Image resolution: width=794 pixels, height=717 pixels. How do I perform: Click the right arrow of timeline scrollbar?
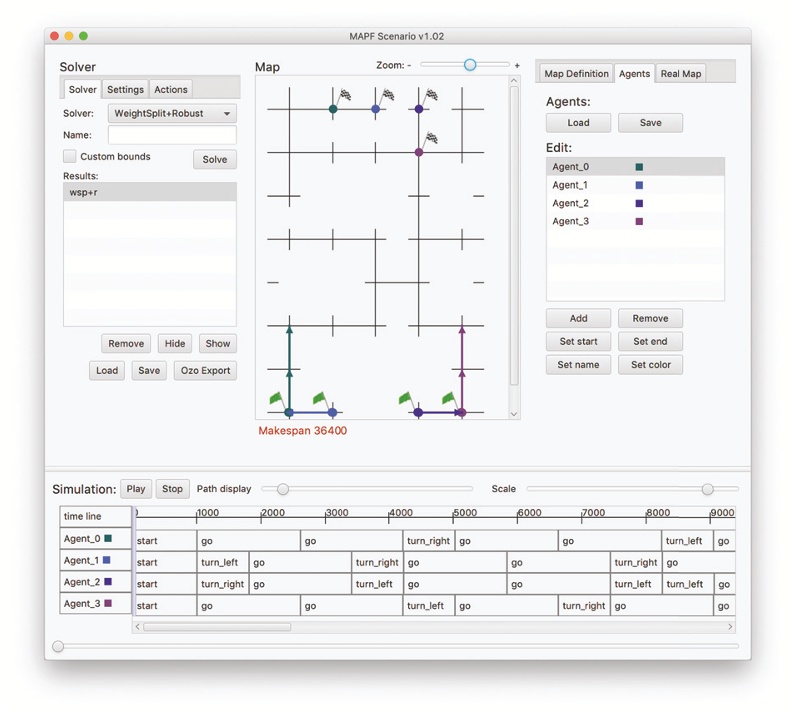point(729,627)
